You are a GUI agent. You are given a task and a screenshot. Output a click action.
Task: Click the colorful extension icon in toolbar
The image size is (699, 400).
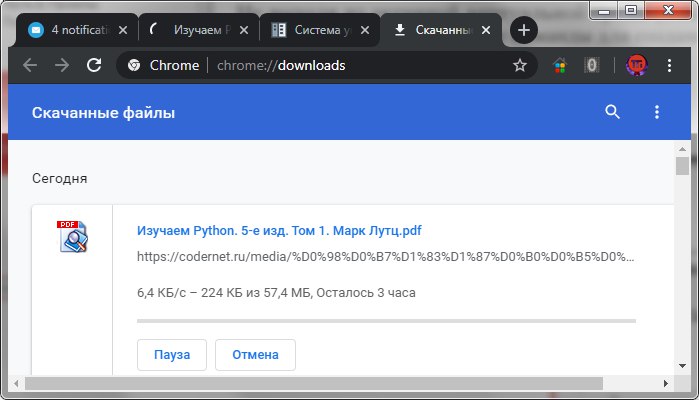click(x=561, y=66)
